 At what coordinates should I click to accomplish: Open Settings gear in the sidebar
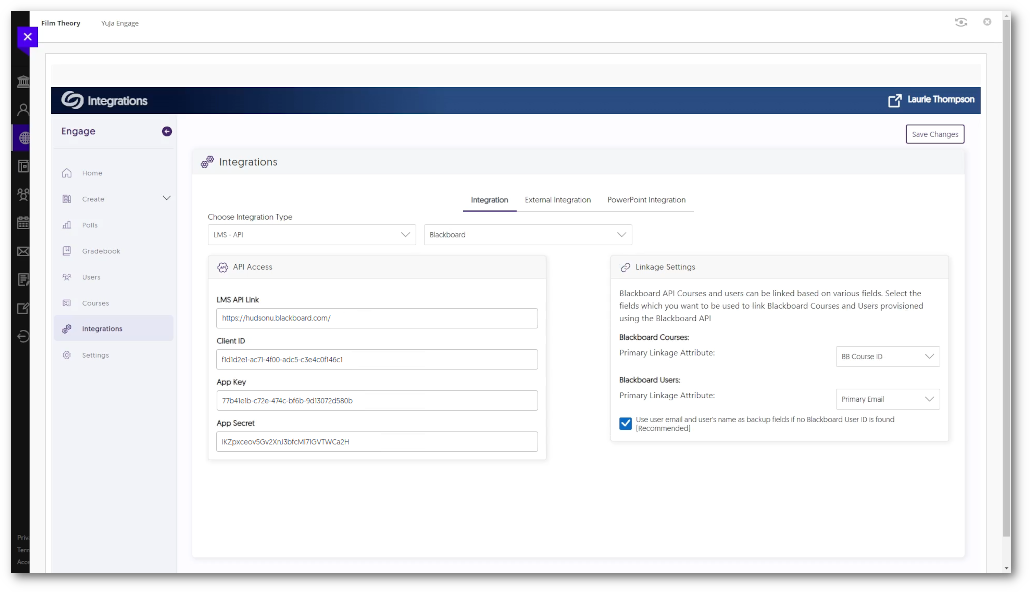coord(67,355)
